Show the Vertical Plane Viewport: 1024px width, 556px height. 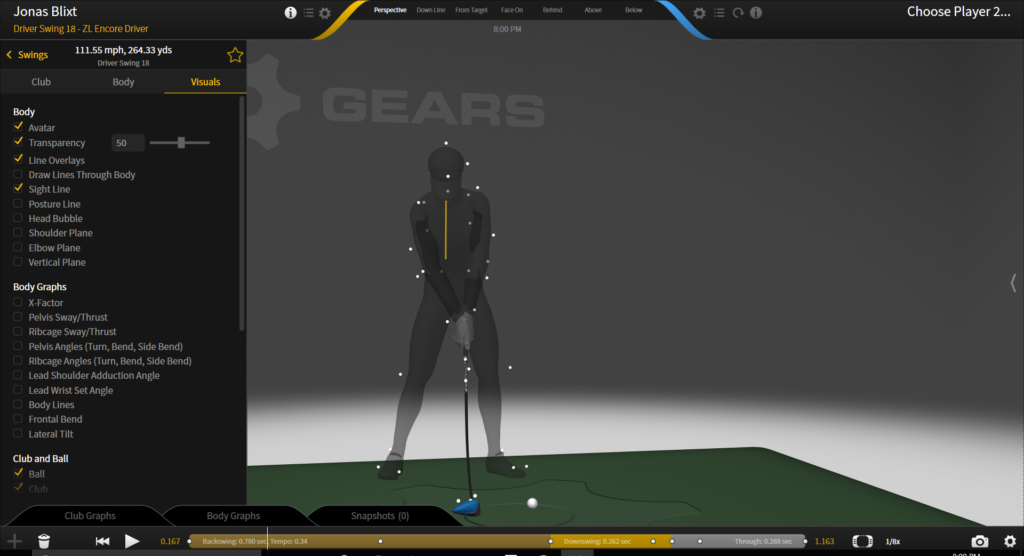click(x=18, y=262)
